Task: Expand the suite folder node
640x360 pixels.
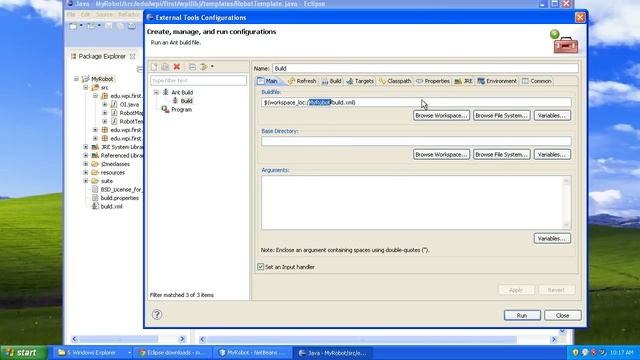Action: tap(86, 181)
